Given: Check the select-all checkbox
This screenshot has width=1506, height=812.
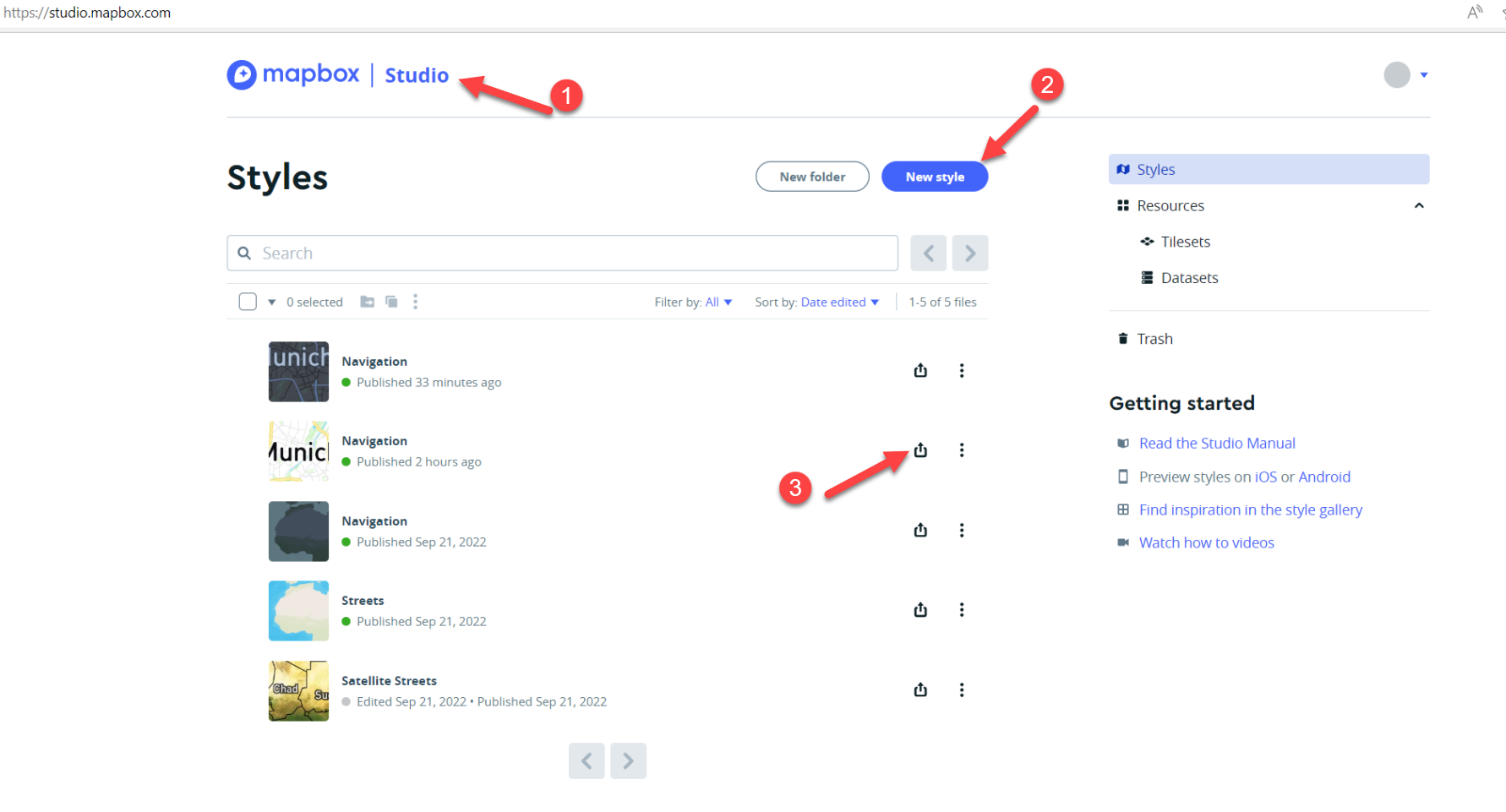Looking at the screenshot, I should [247, 301].
